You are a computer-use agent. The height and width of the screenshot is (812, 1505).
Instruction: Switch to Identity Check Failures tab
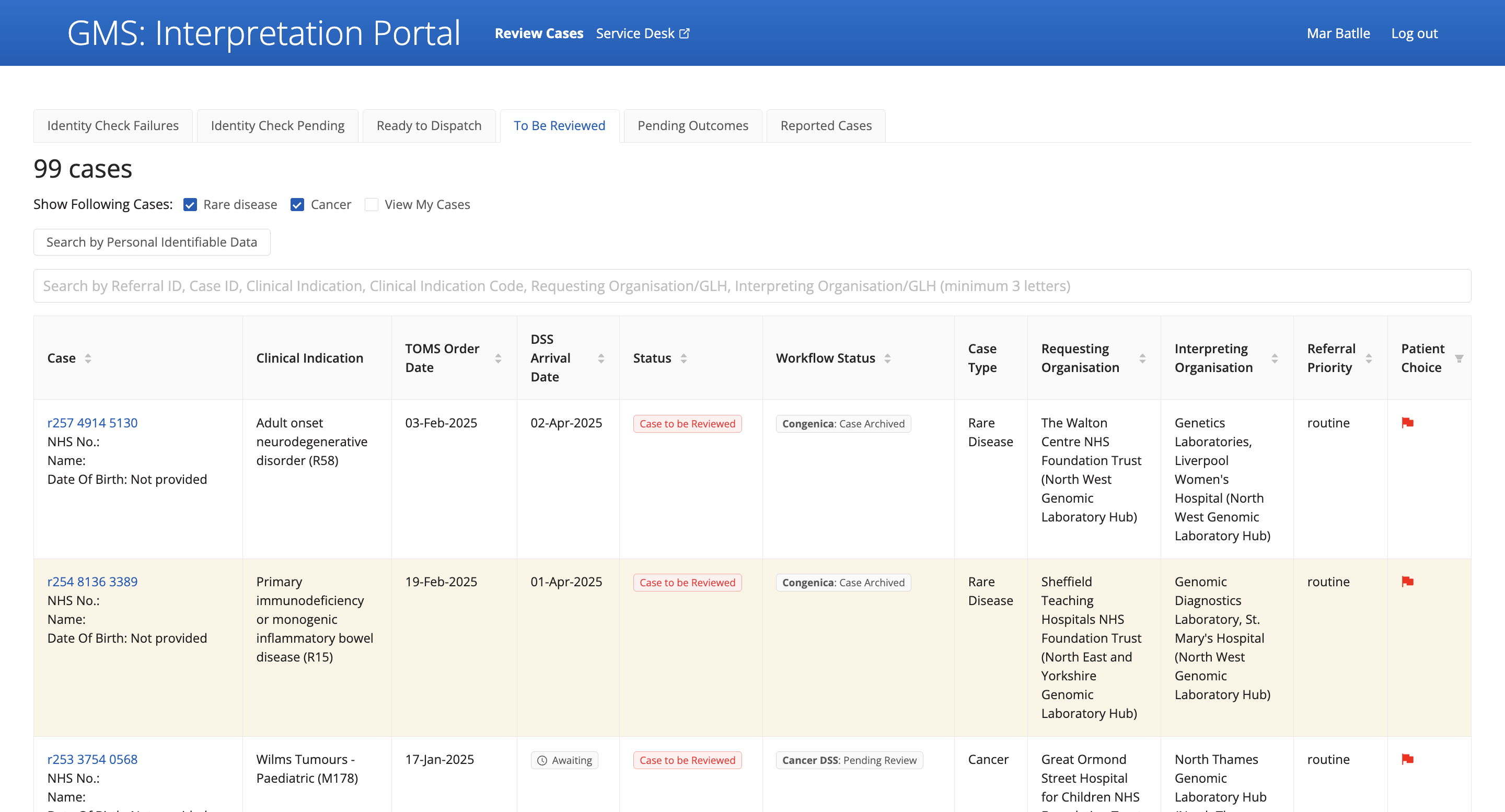pyautogui.click(x=113, y=125)
